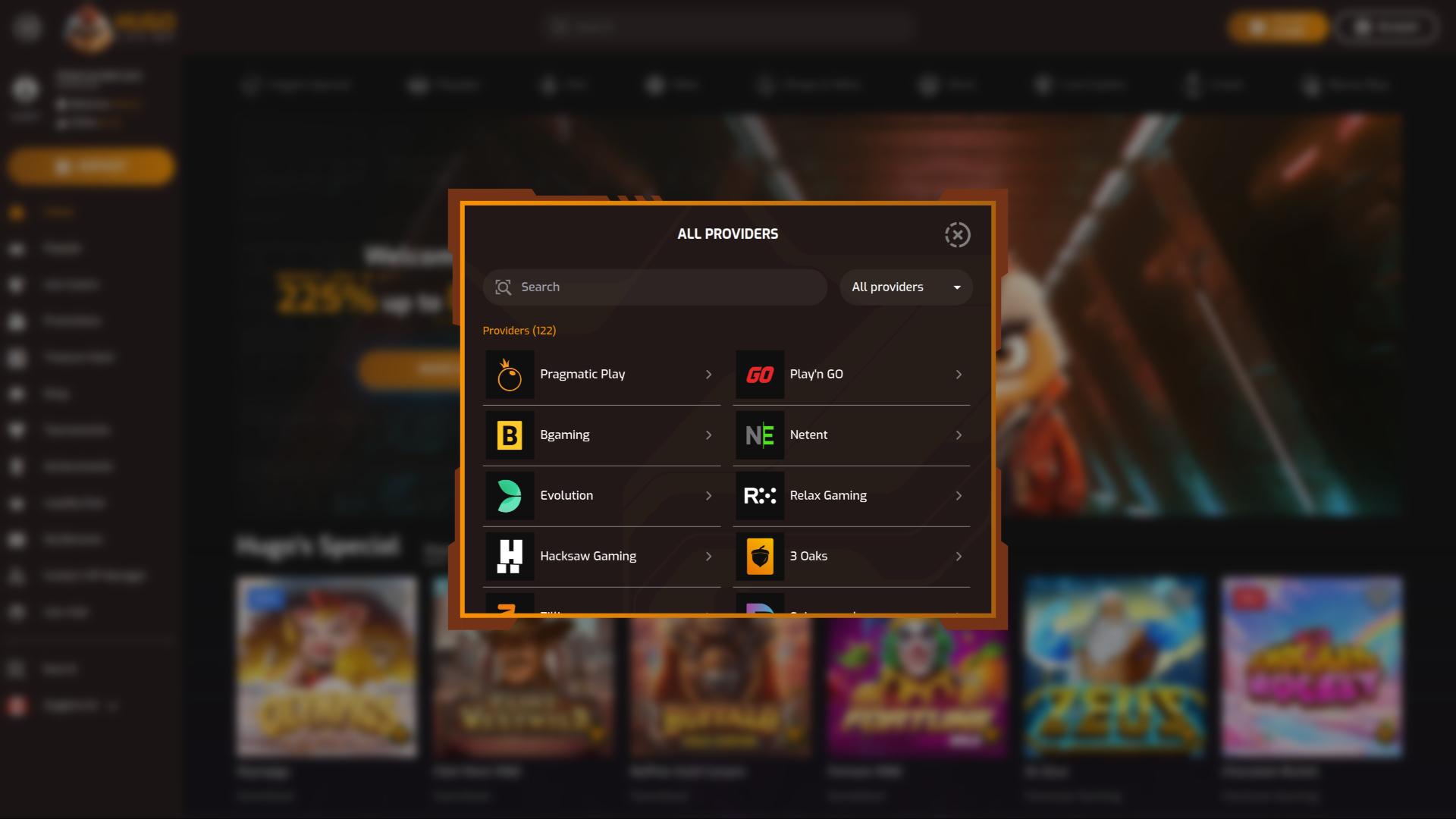Click the Relax Gaming logo icon
Viewport: 1456px width, 819px height.
759,496
